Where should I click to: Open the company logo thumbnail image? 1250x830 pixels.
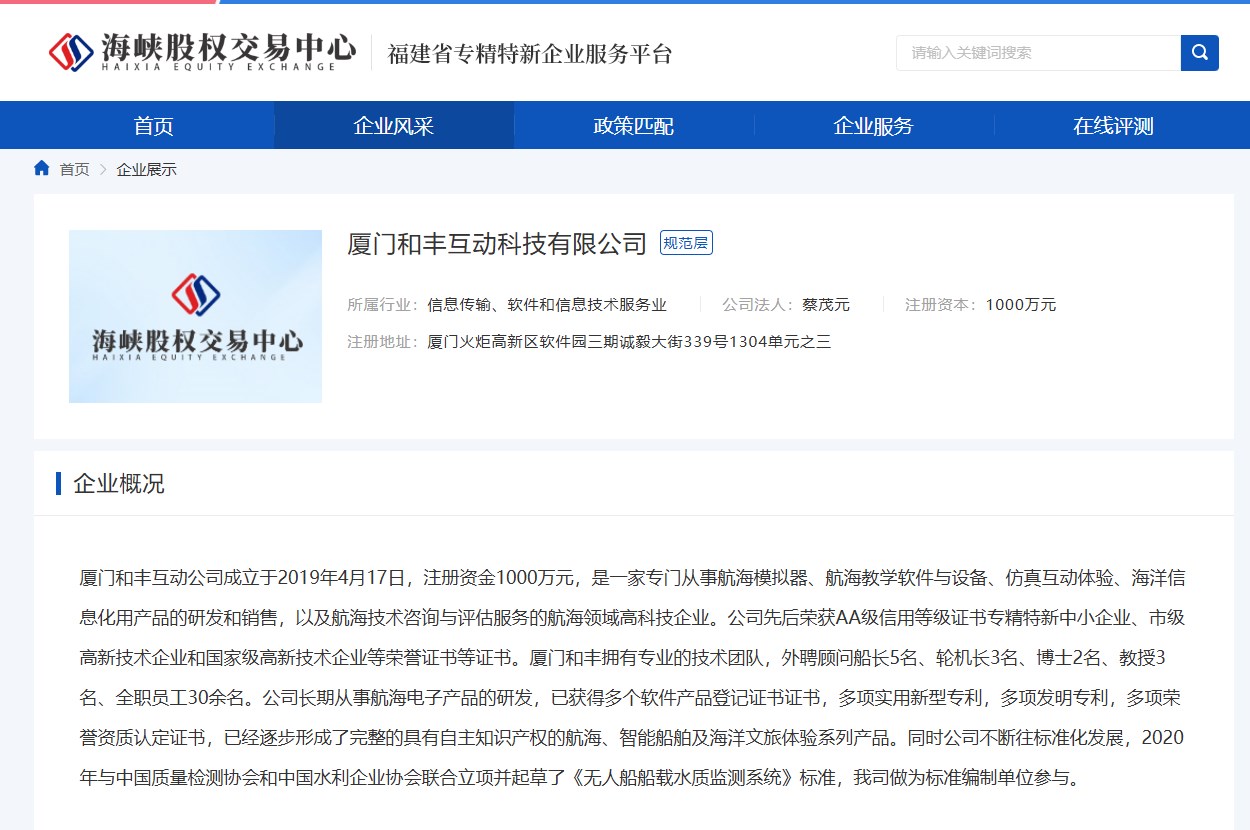point(195,316)
